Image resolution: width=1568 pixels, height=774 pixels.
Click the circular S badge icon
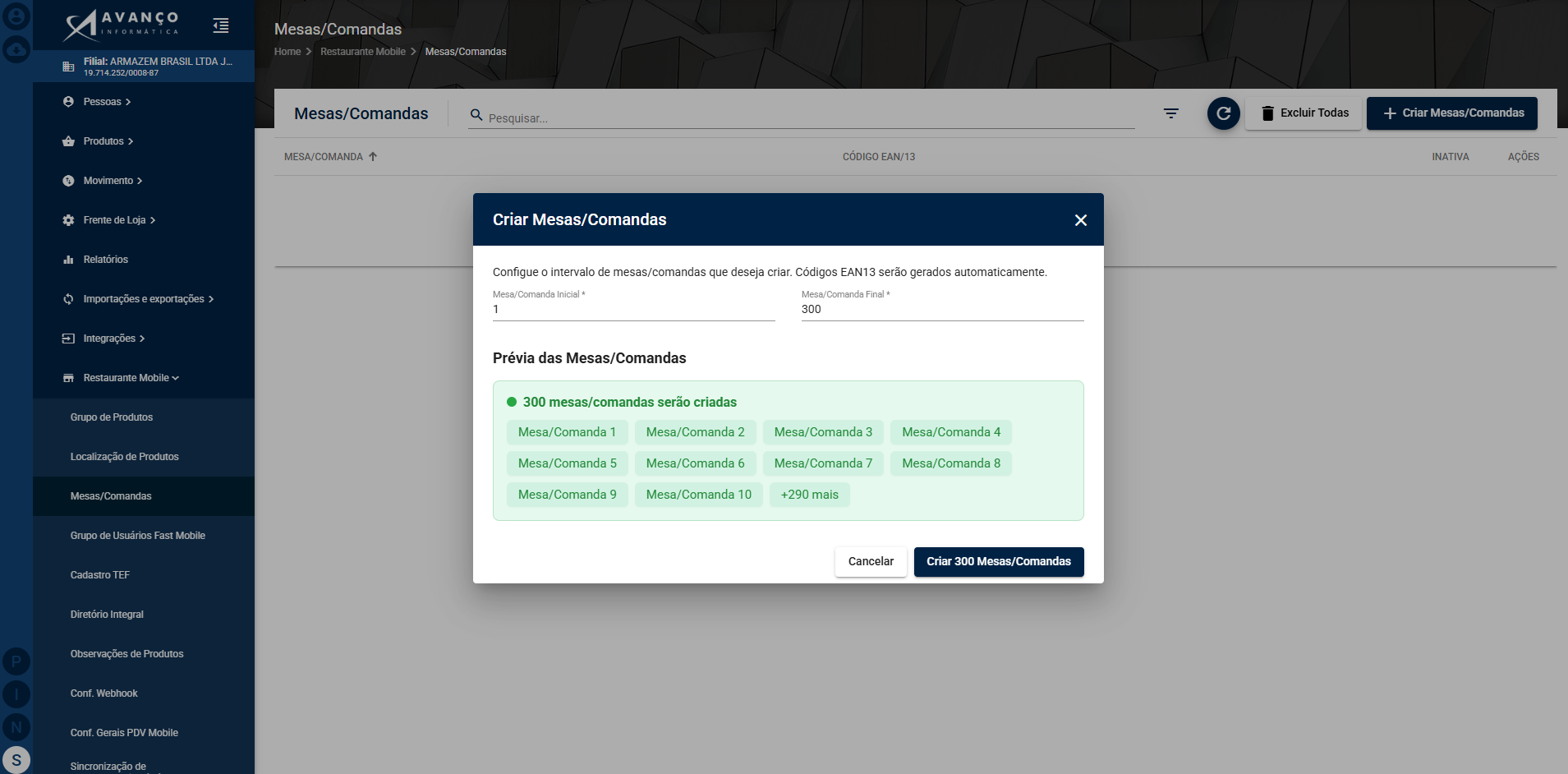click(16, 760)
